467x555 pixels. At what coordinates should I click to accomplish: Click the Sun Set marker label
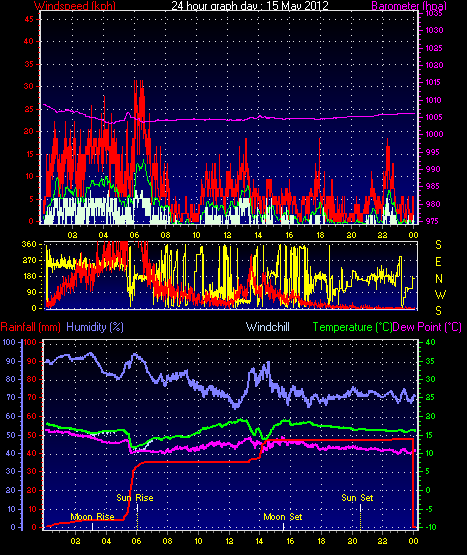[x=357, y=498]
